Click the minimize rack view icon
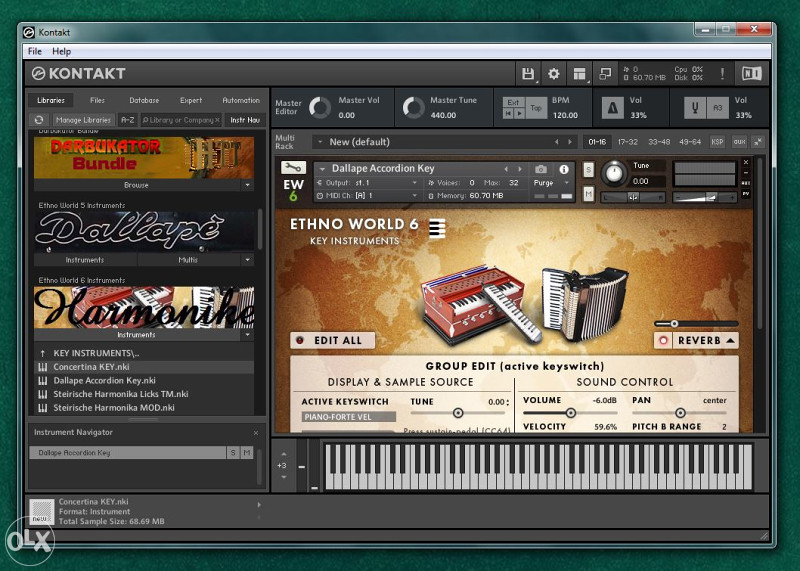This screenshot has height=571, width=800. click(605, 74)
